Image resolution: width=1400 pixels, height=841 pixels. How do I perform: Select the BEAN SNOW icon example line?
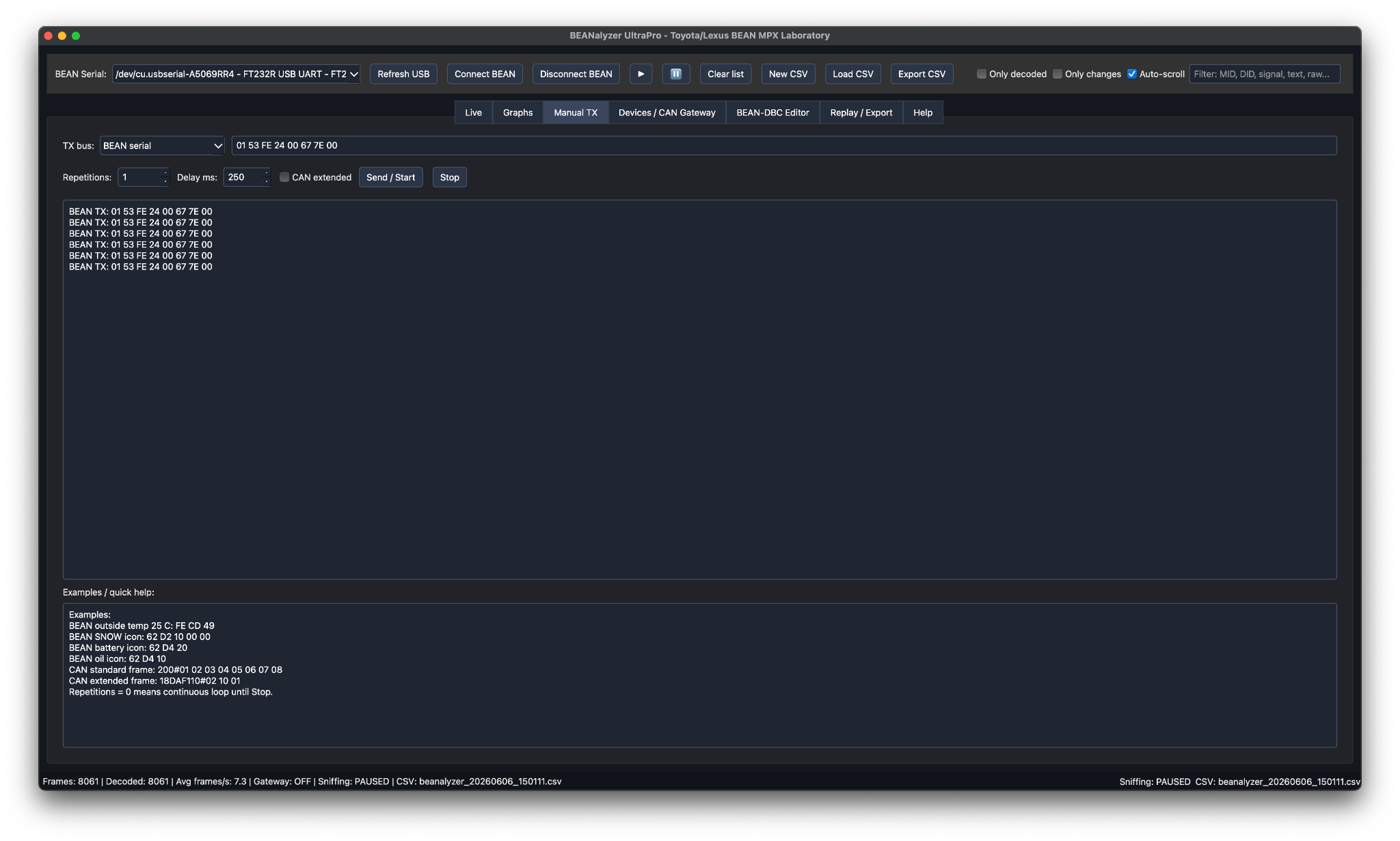tap(139, 637)
